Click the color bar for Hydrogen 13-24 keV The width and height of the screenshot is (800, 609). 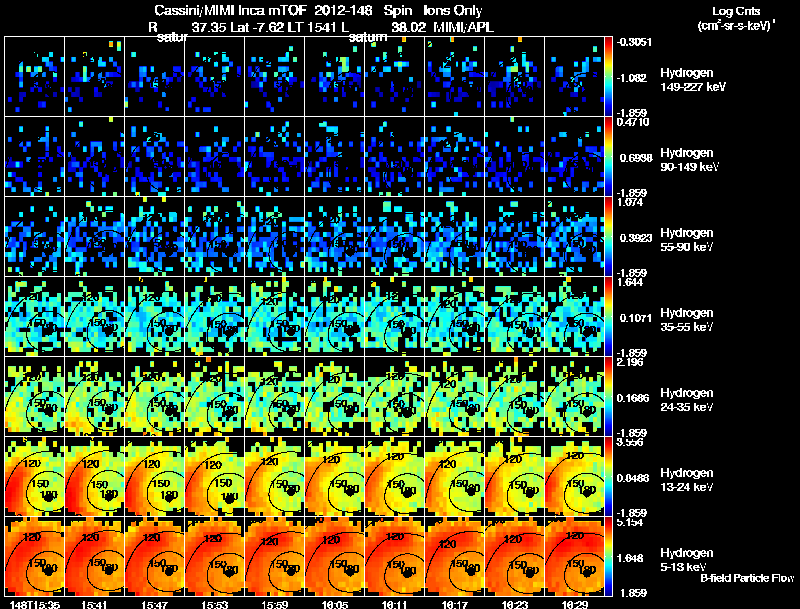click(x=608, y=476)
